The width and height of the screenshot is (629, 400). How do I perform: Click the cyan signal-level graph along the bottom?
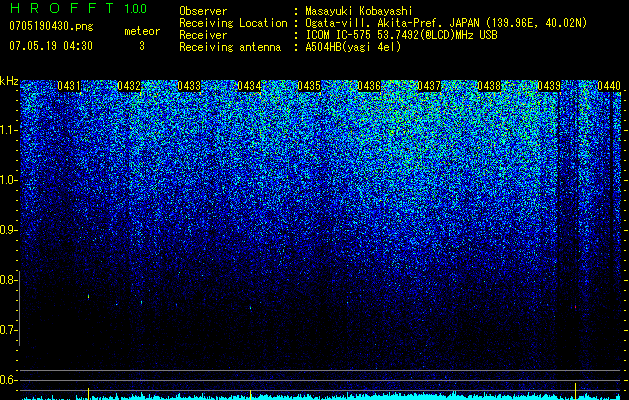(x=321, y=397)
